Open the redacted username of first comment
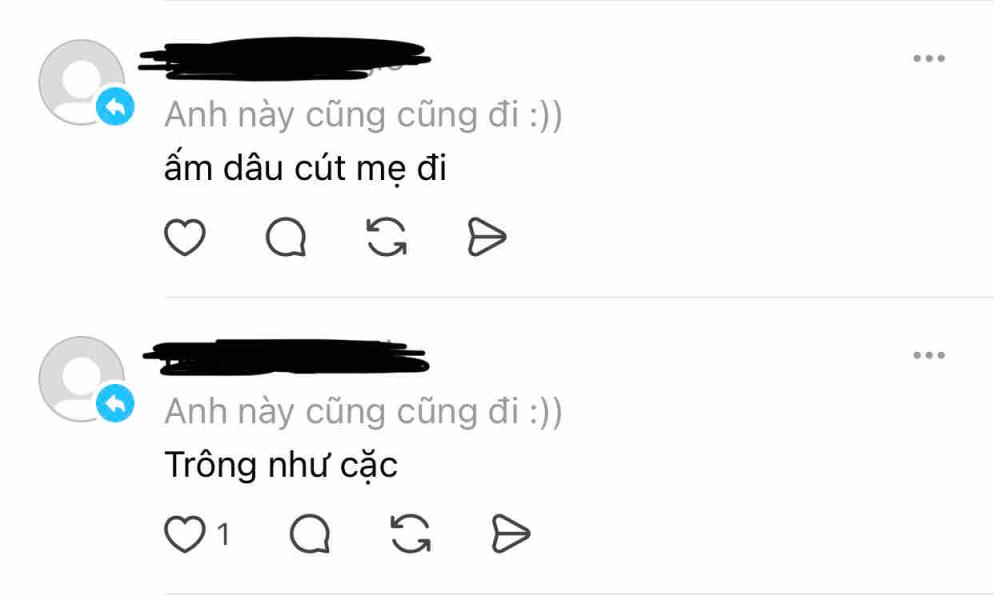The height and width of the screenshot is (600, 994). tap(285, 60)
